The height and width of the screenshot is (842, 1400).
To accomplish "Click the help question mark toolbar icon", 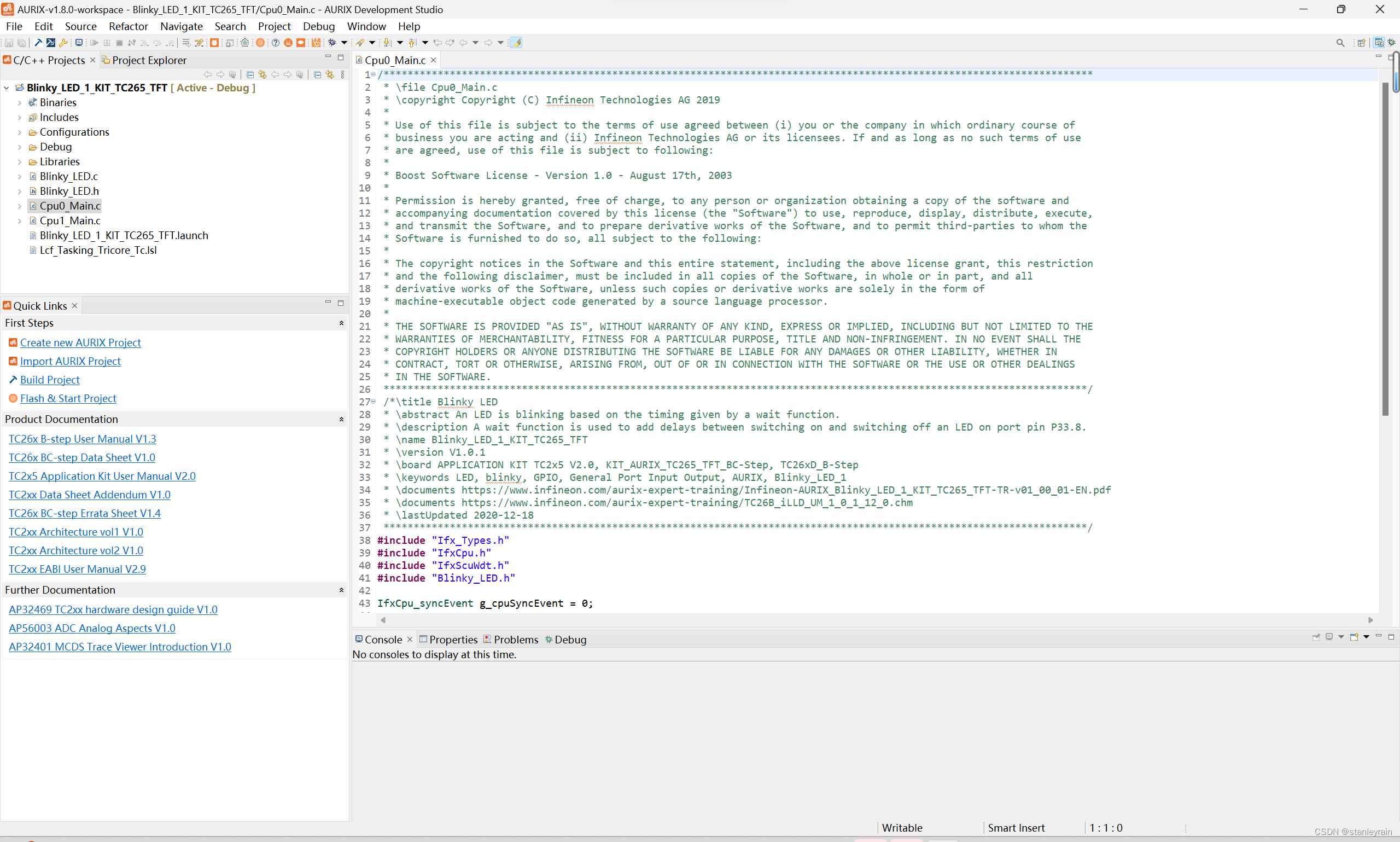I will [x=276, y=43].
